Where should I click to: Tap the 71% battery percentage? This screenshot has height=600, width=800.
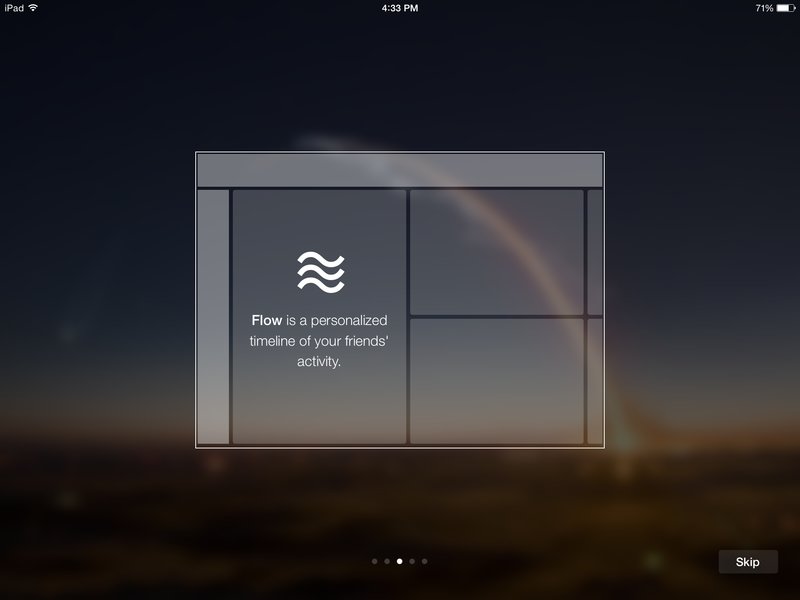[764, 8]
